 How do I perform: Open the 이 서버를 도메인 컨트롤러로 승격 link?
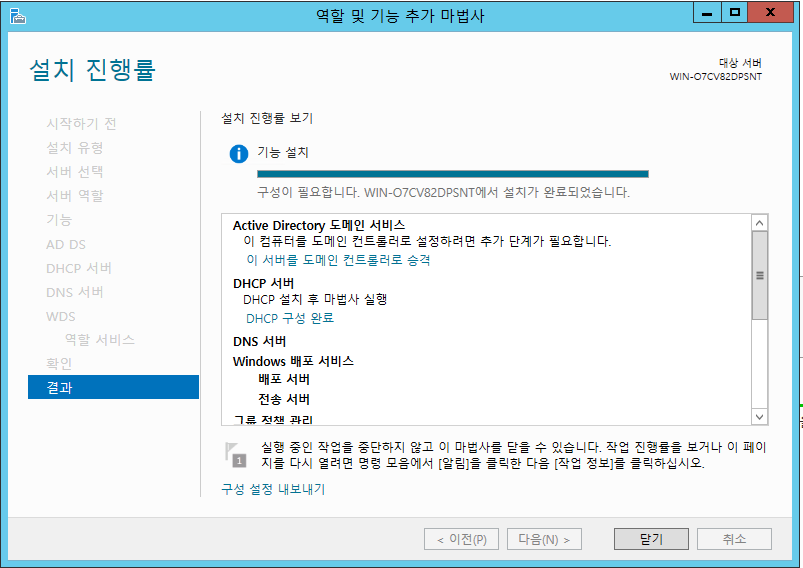point(338,260)
